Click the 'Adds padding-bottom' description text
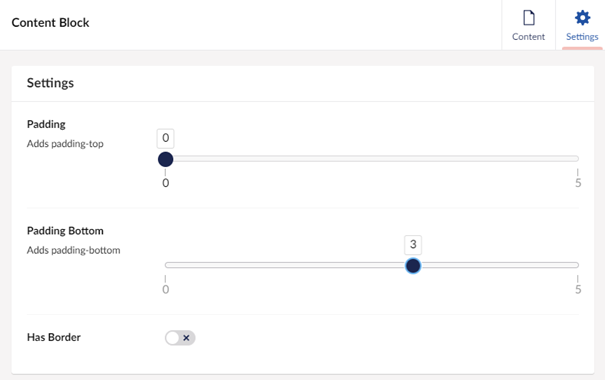 point(73,250)
